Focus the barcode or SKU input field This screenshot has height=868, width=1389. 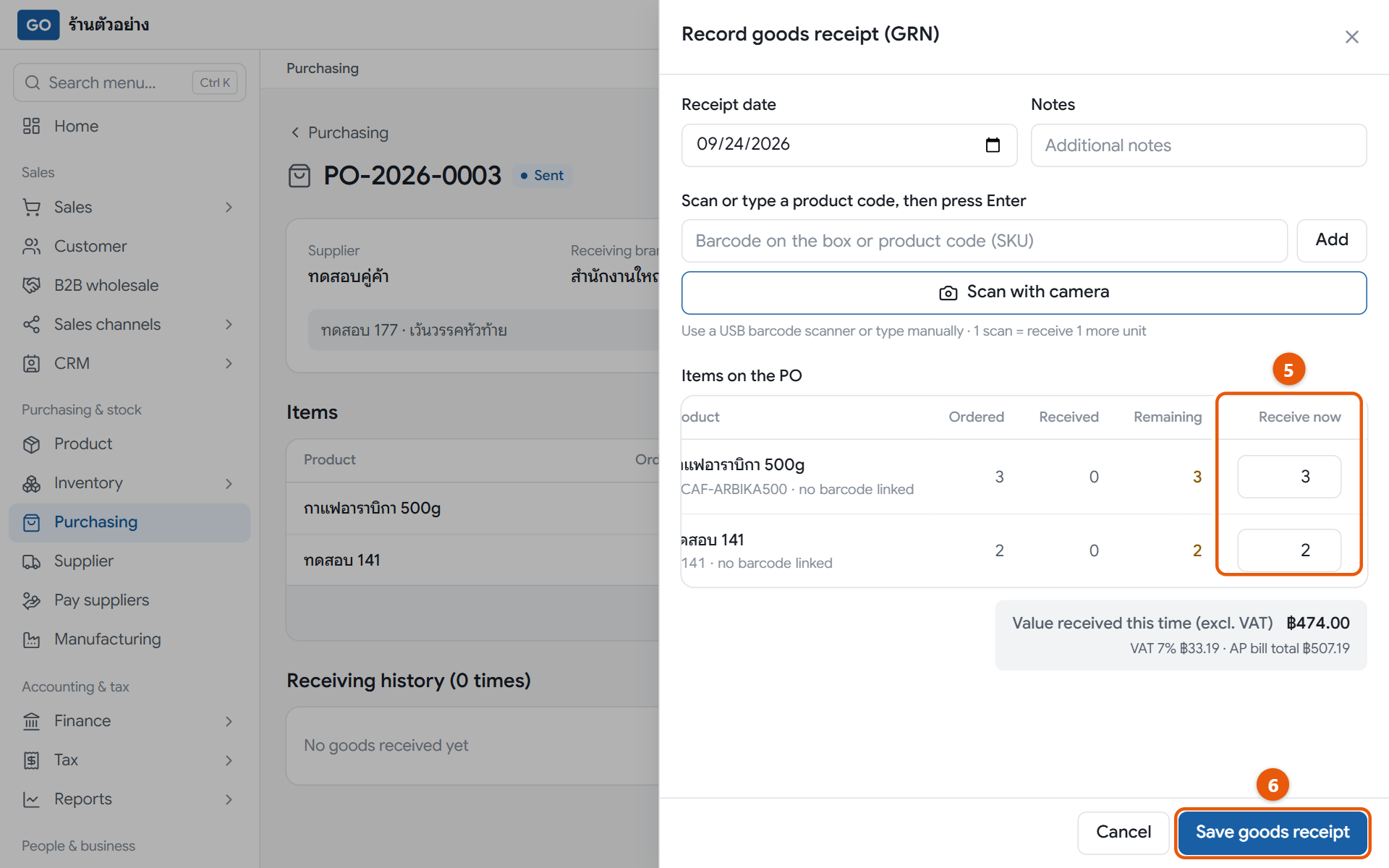pos(984,241)
